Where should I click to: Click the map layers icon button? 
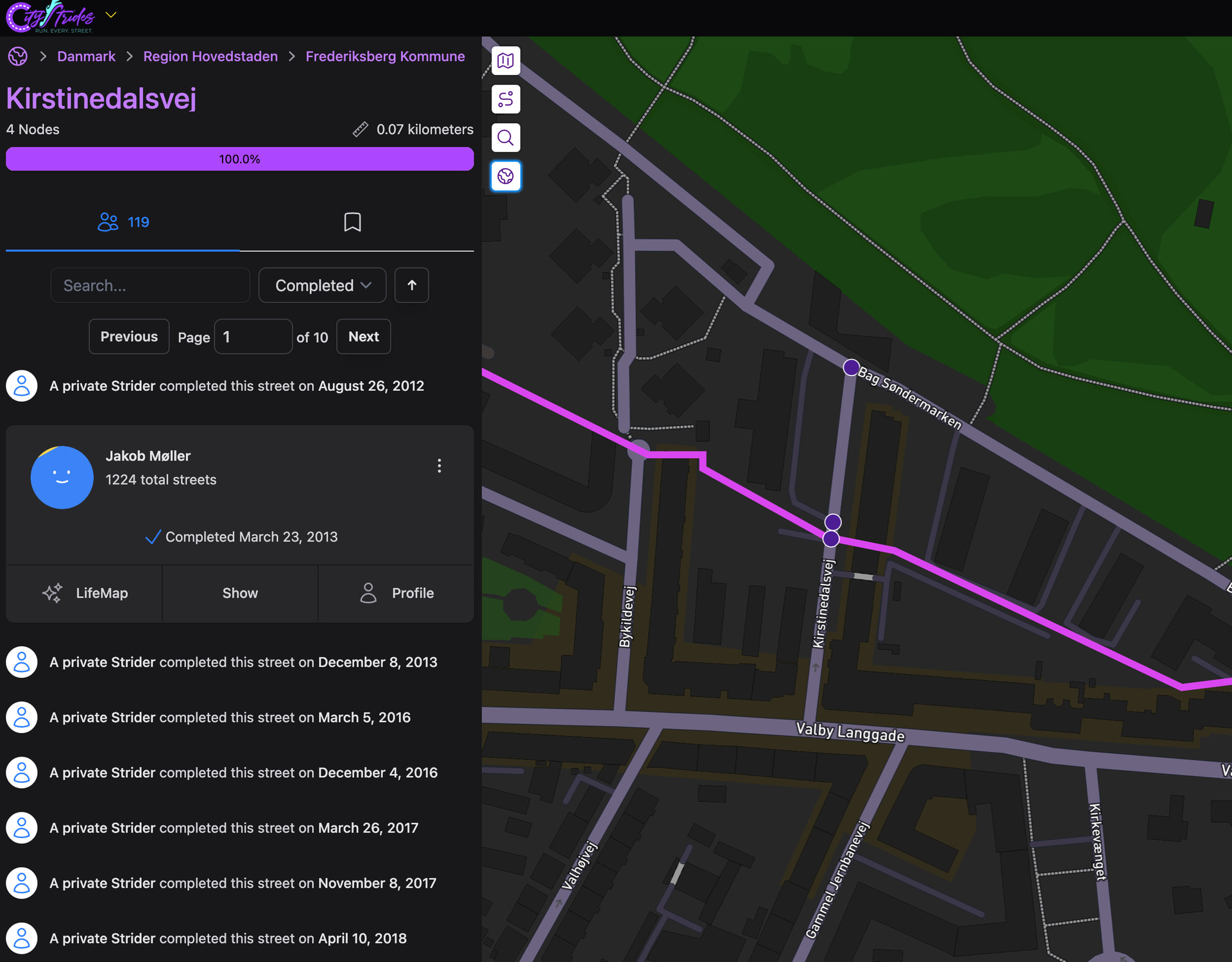506,61
